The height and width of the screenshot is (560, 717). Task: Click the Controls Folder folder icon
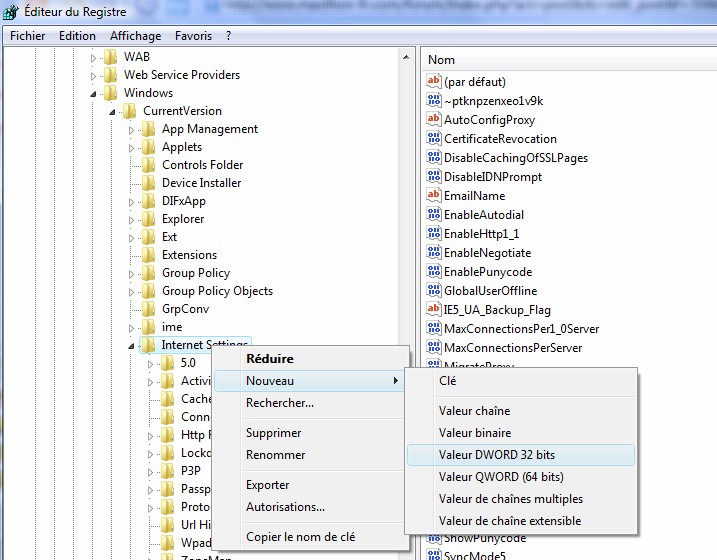click(148, 165)
